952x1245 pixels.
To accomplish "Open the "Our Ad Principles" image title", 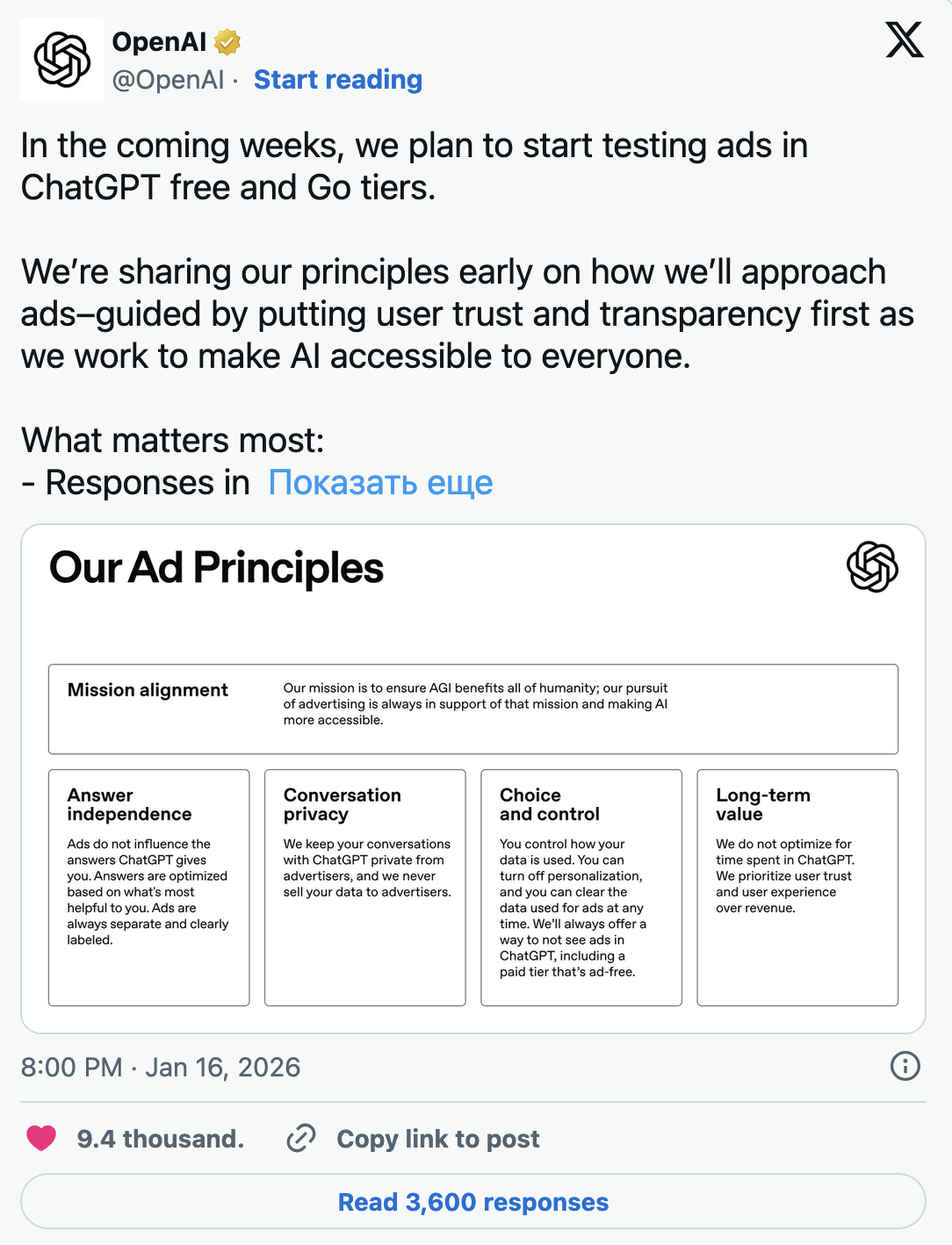I will click(216, 568).
